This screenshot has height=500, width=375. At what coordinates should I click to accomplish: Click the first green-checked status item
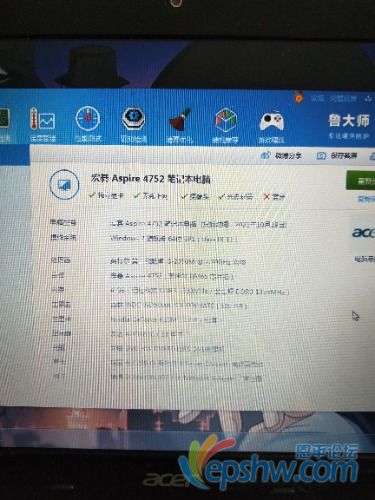click(107, 196)
